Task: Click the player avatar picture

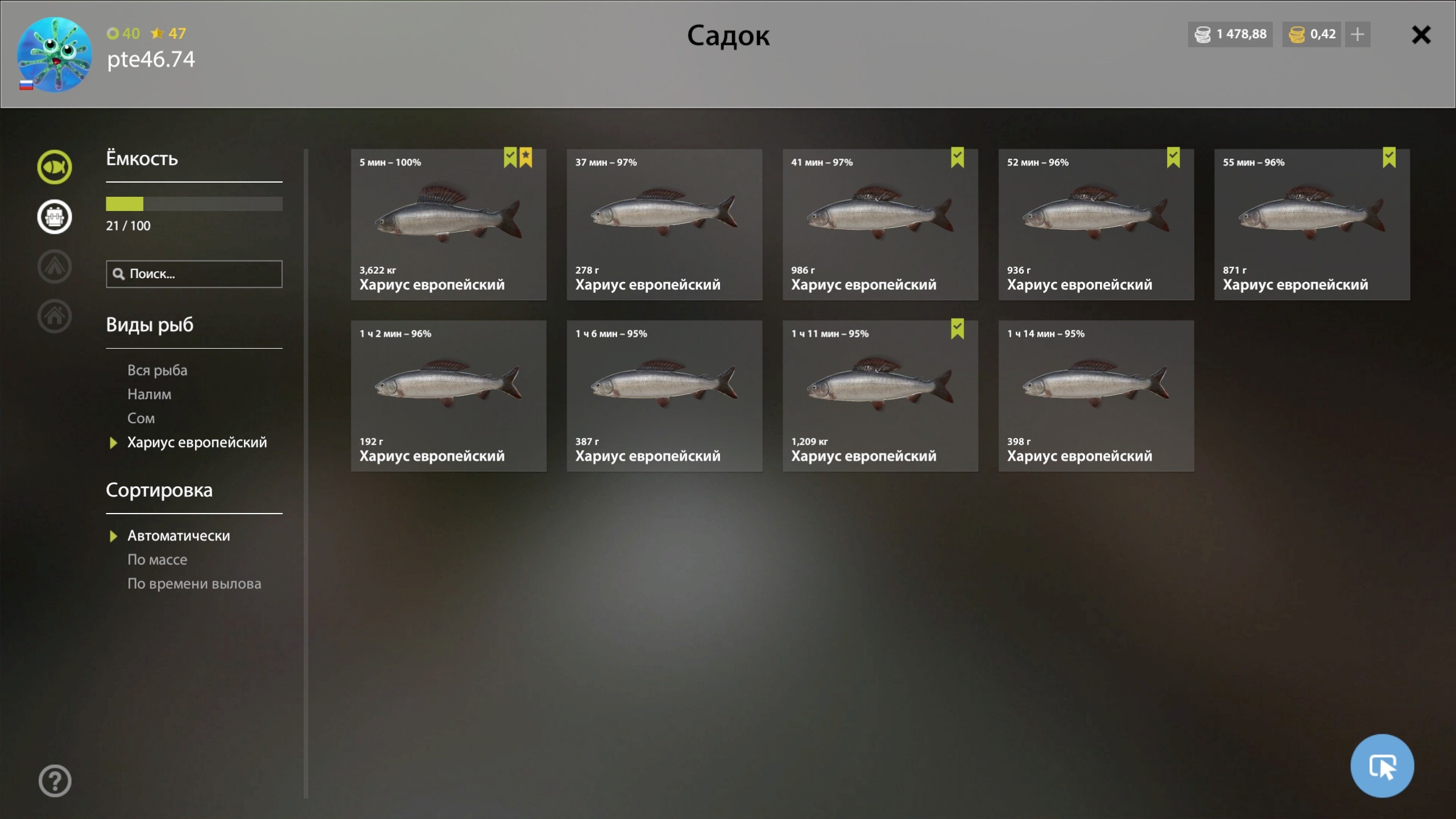Action: tap(54, 55)
